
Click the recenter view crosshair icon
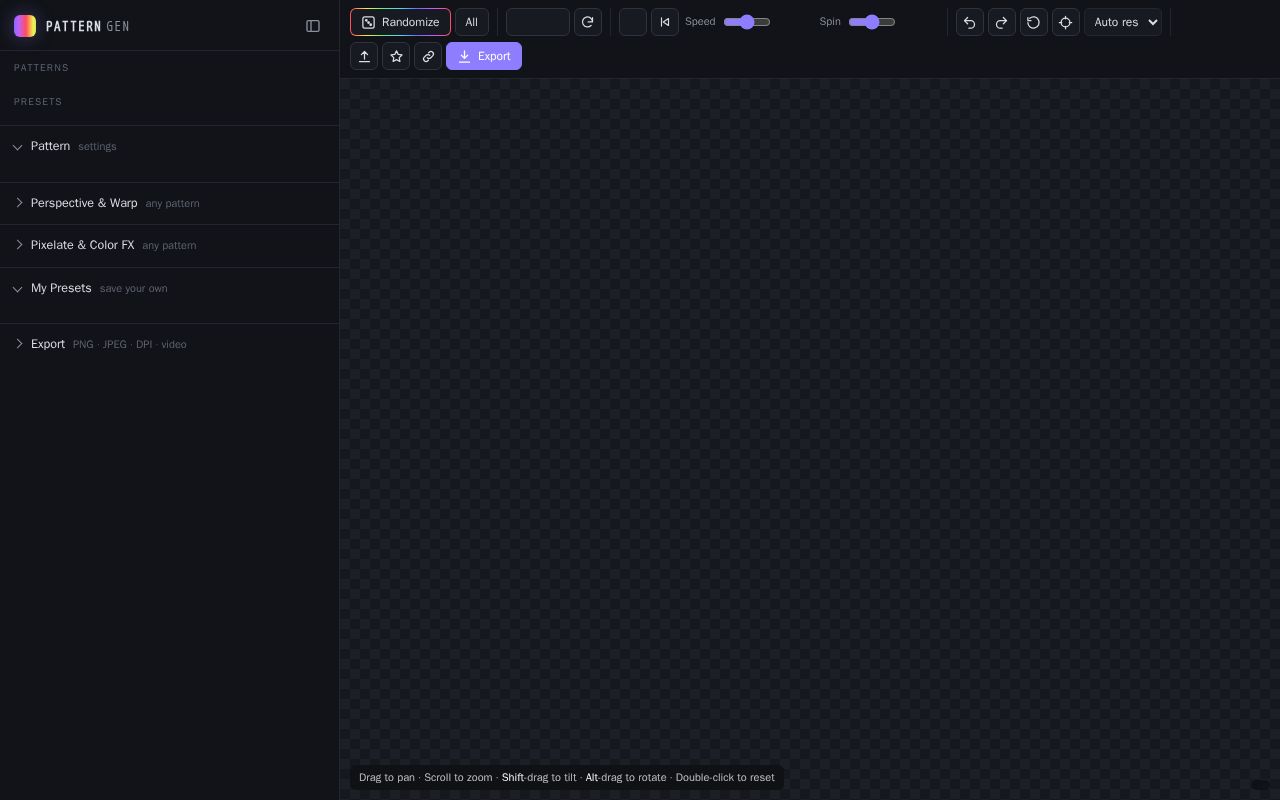(1066, 22)
